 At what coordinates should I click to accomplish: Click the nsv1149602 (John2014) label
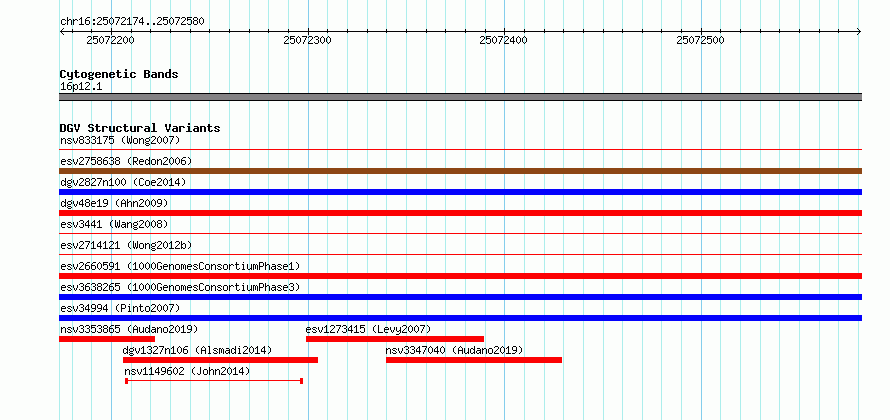pos(187,371)
